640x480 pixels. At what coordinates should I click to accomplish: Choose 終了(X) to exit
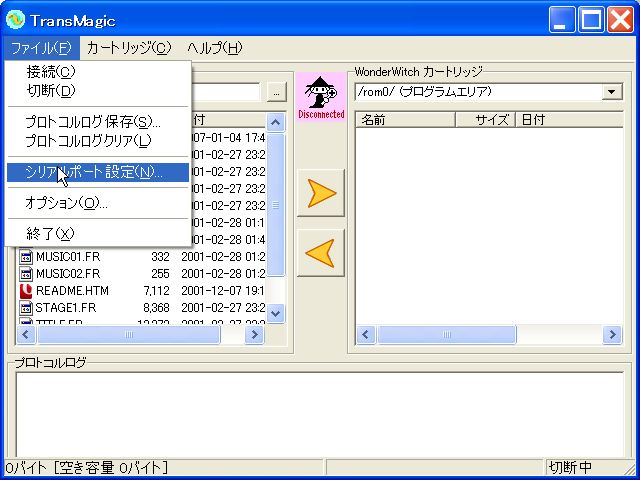[x=98, y=233]
